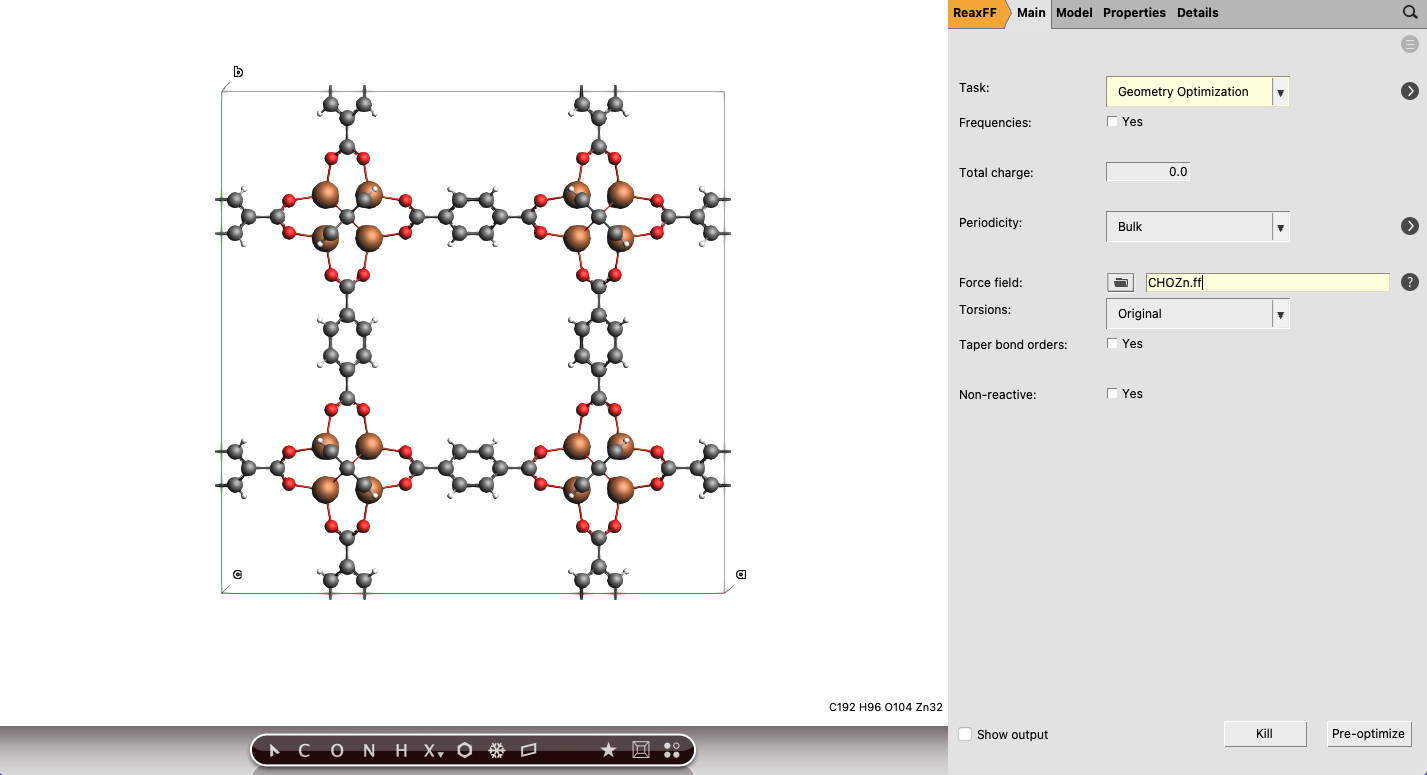Open the Task dropdown

tap(1280, 91)
